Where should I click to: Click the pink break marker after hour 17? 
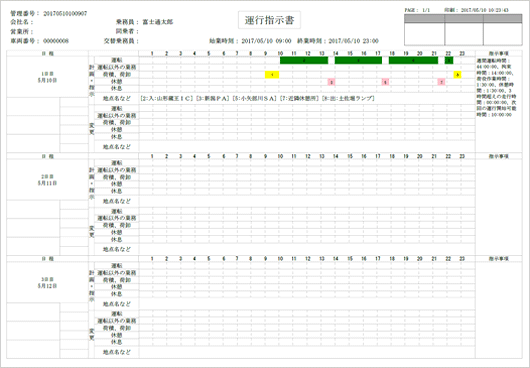click(x=385, y=82)
